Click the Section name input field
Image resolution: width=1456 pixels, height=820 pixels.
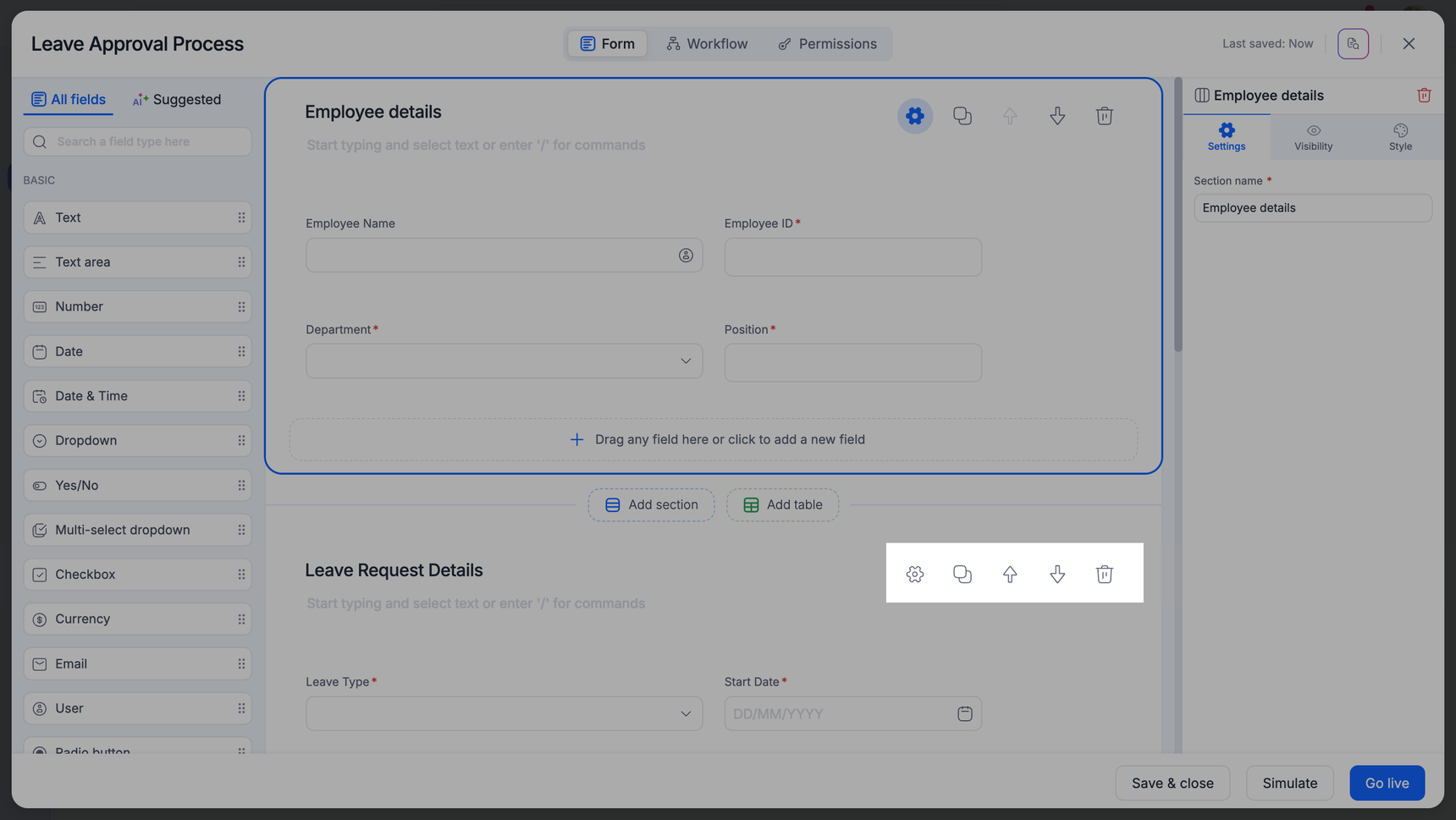[1311, 208]
